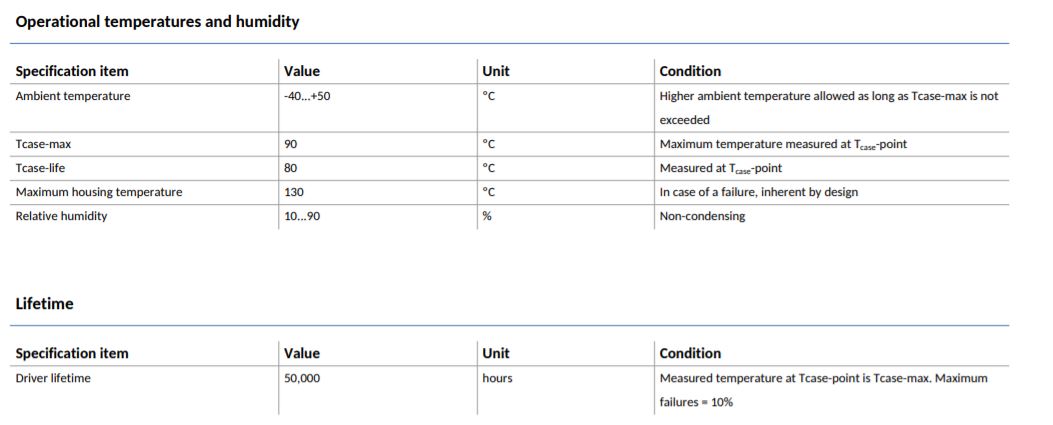Screen dimensions: 1053x425
Task: Click the Condition column header in the first table
Action: click(x=690, y=71)
